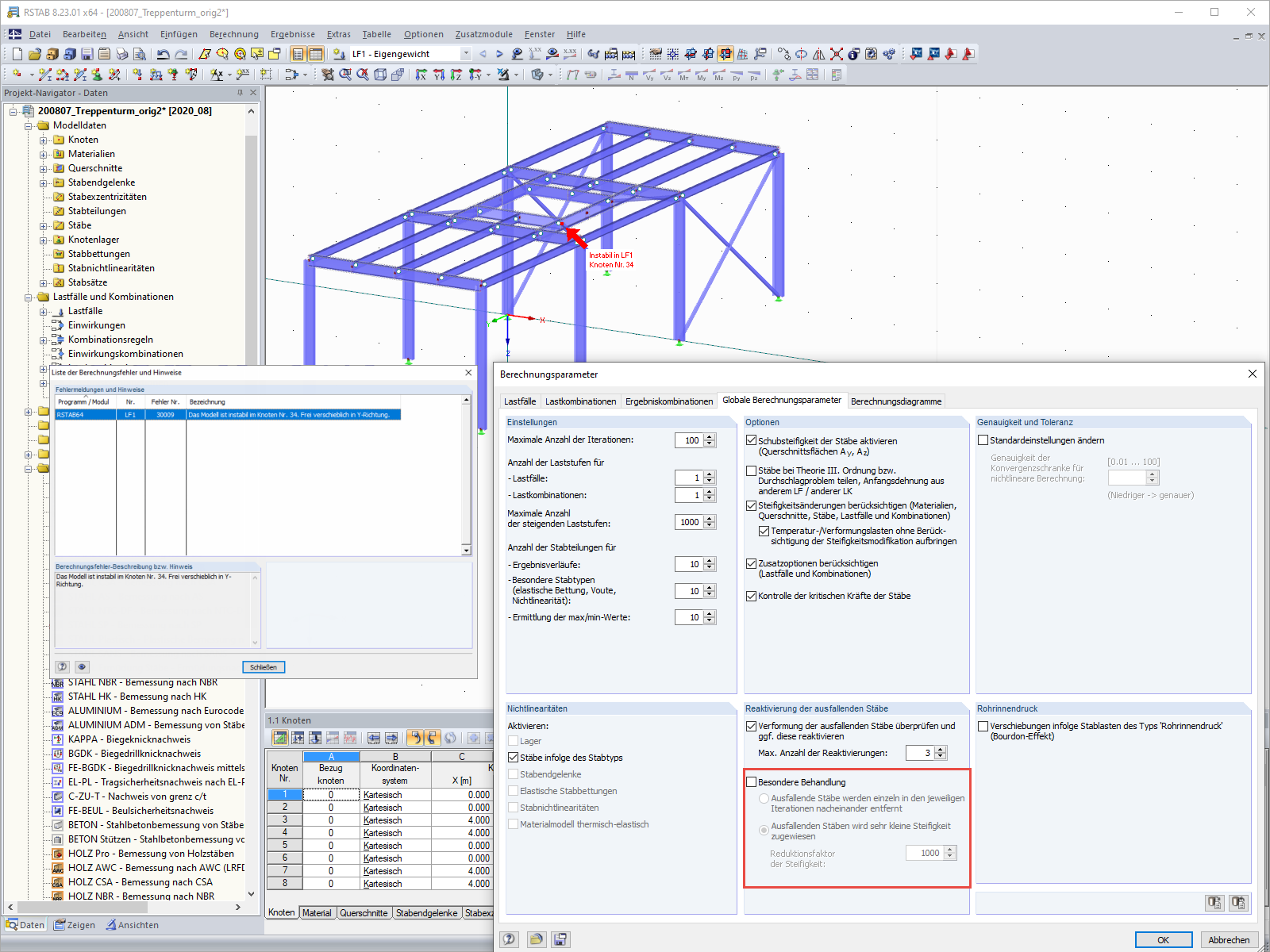Check Standardeinstellungen ändern option

pyautogui.click(x=983, y=440)
